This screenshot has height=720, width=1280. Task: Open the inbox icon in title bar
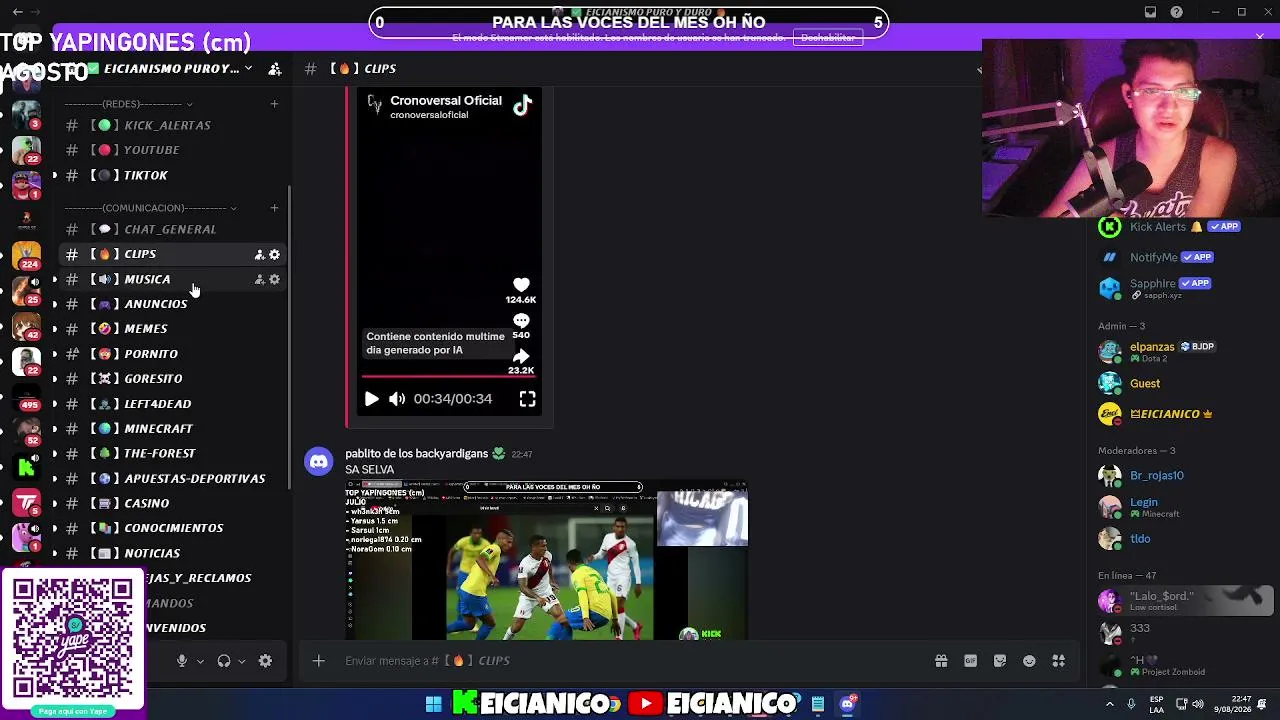[x=1150, y=12]
